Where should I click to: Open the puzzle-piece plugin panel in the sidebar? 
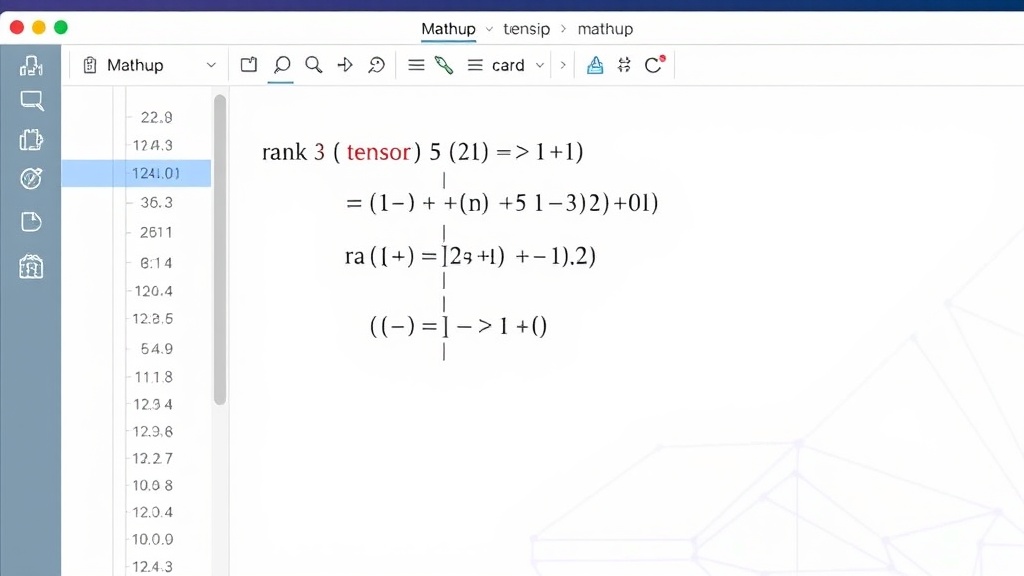[x=31, y=139]
